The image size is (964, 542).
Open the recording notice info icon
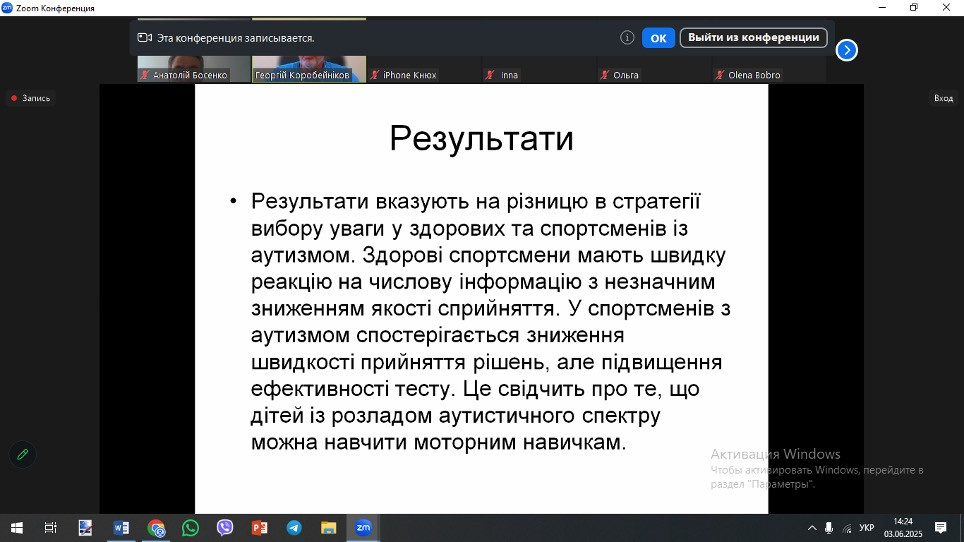pos(627,38)
